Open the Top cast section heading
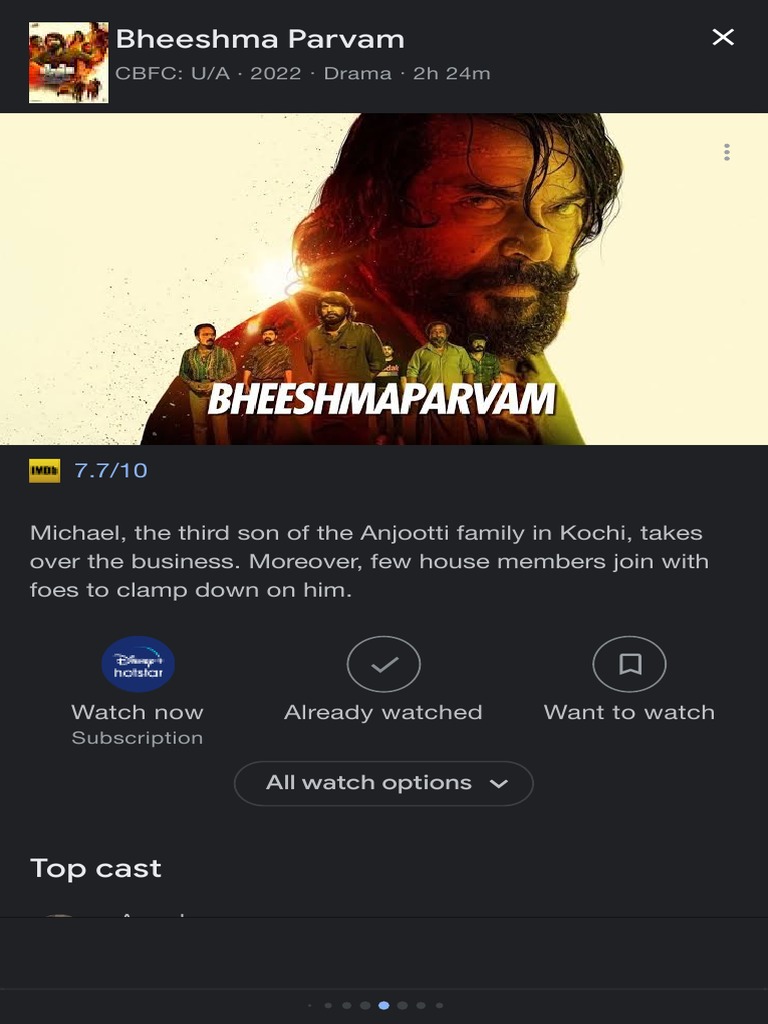 tap(96, 869)
